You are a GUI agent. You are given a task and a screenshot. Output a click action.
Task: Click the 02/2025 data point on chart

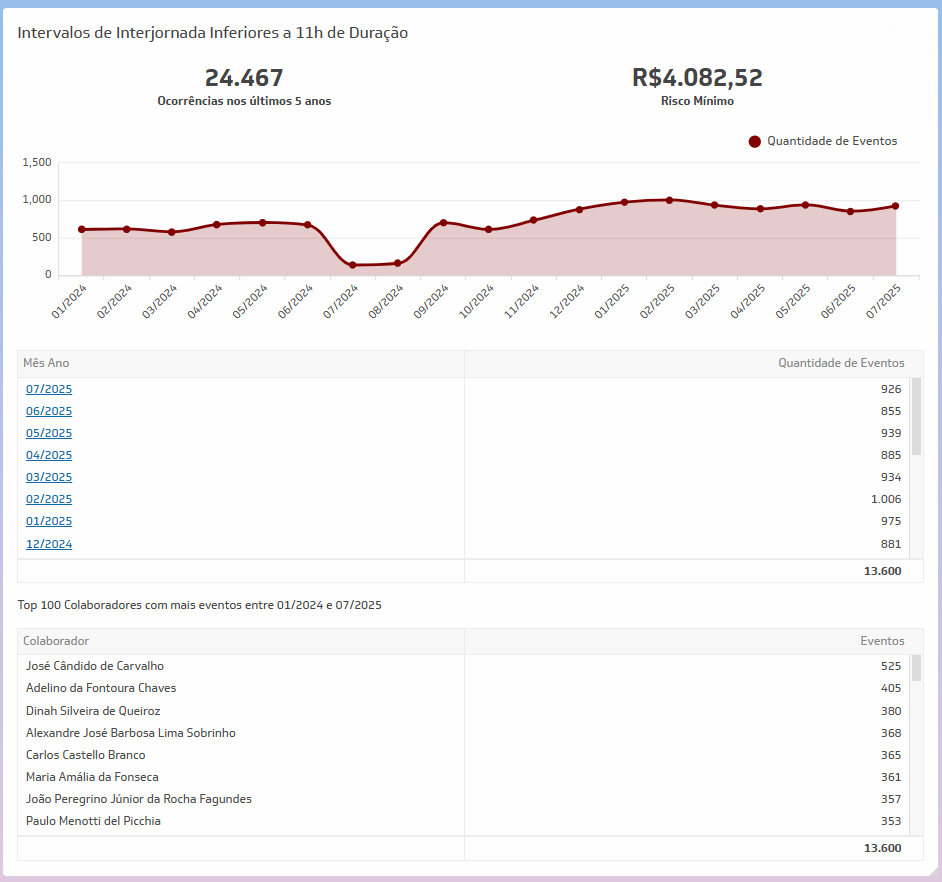(x=669, y=200)
